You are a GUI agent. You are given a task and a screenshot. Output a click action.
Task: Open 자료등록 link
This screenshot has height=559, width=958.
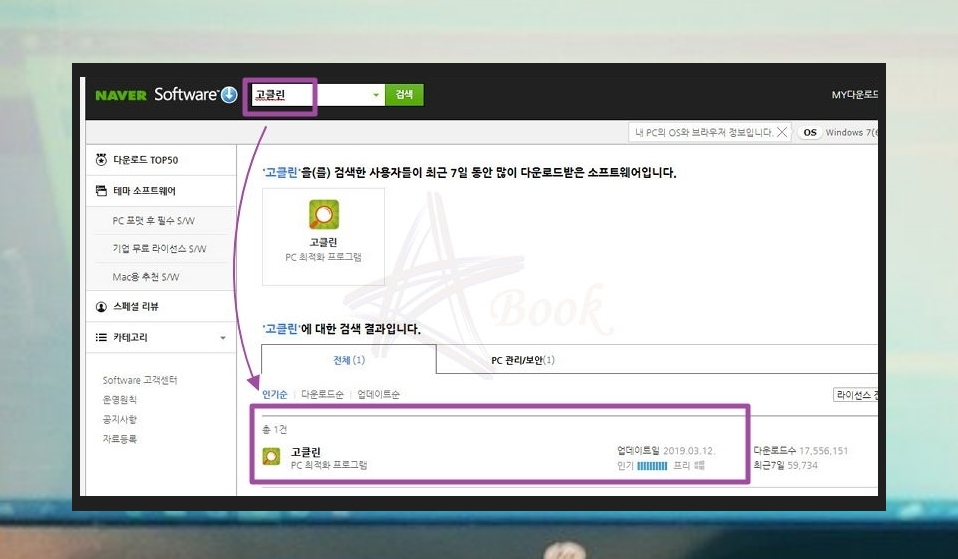pyautogui.click(x=120, y=439)
